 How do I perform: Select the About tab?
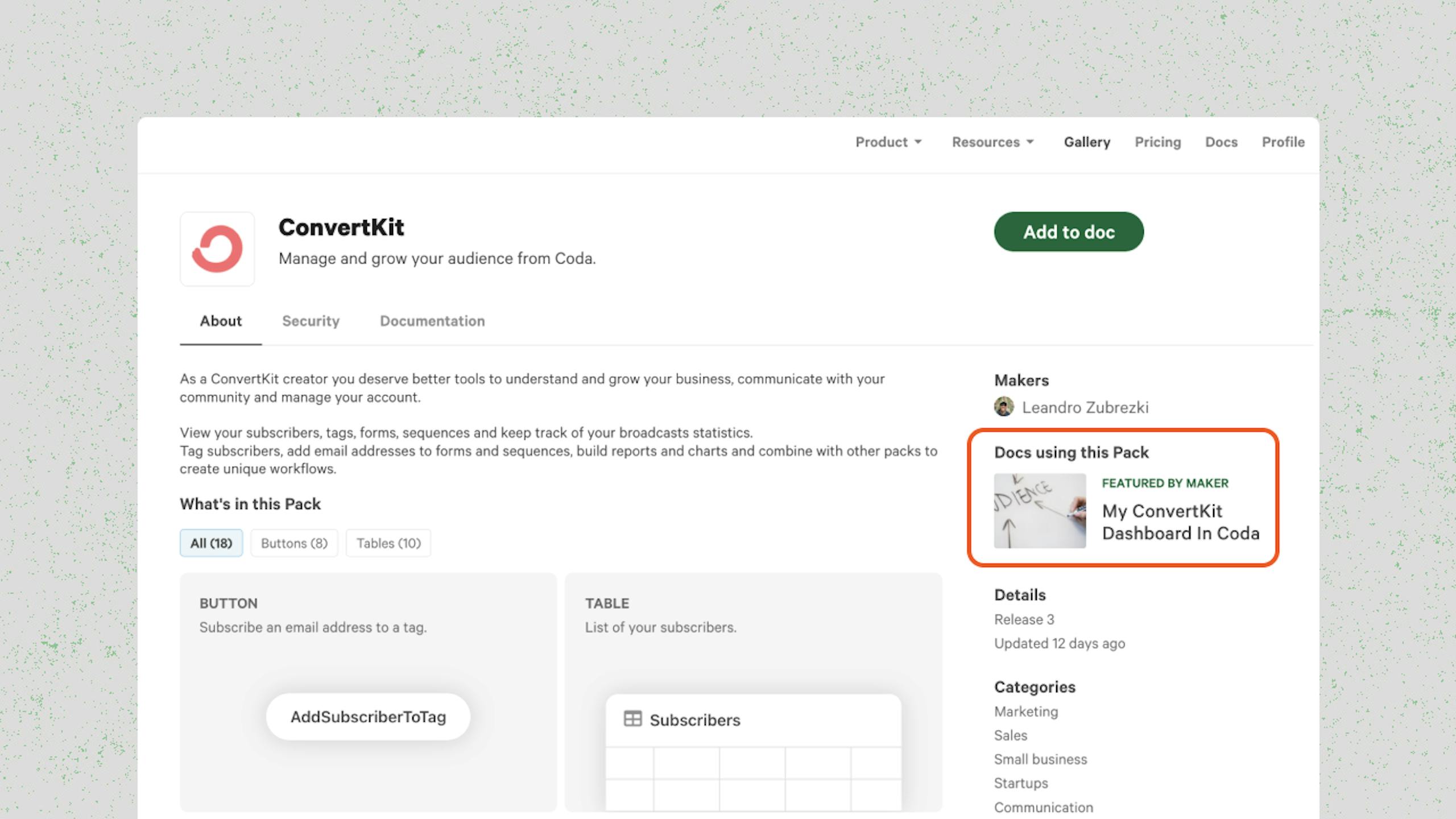click(221, 321)
